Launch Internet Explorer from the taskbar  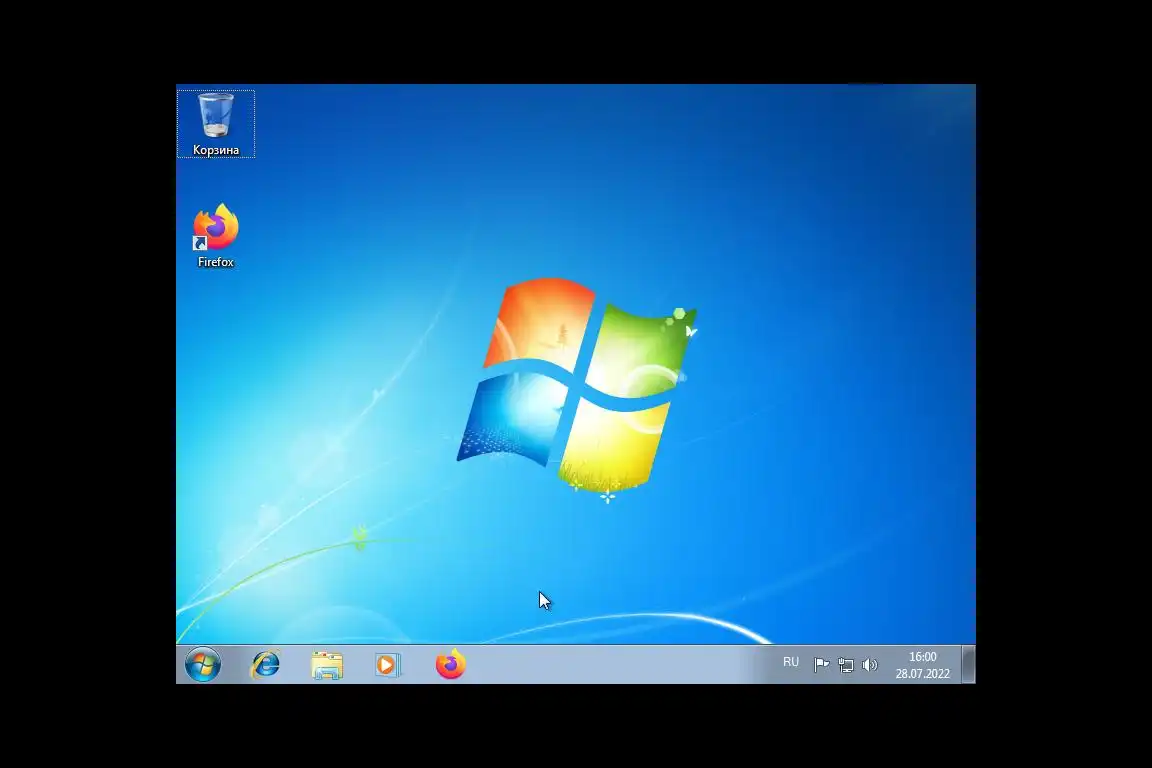coord(266,665)
